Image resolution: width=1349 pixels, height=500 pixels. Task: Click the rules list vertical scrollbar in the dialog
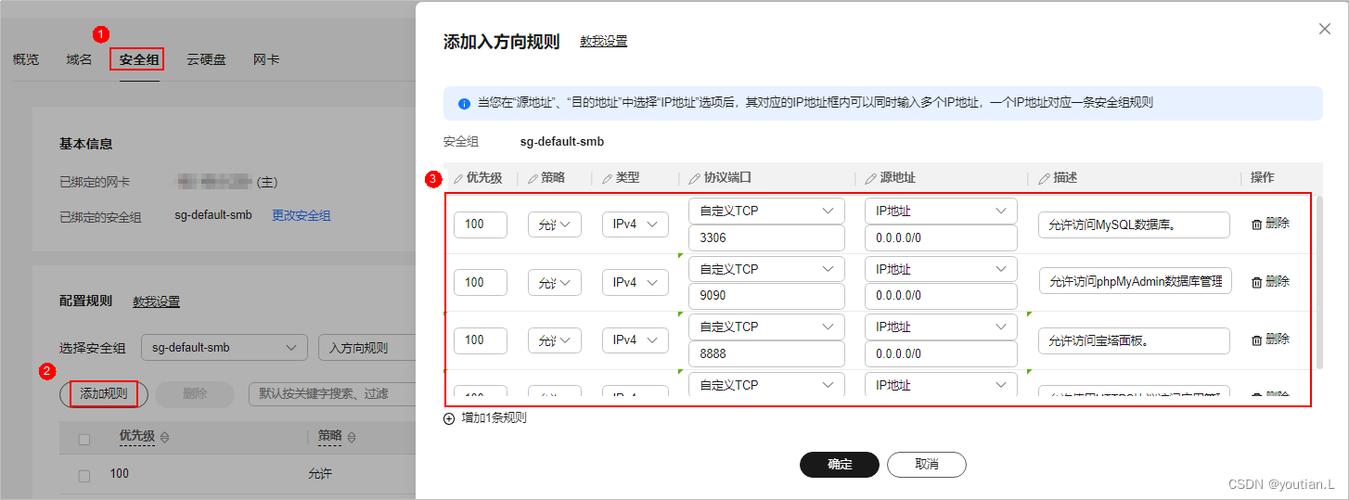pos(1319,283)
